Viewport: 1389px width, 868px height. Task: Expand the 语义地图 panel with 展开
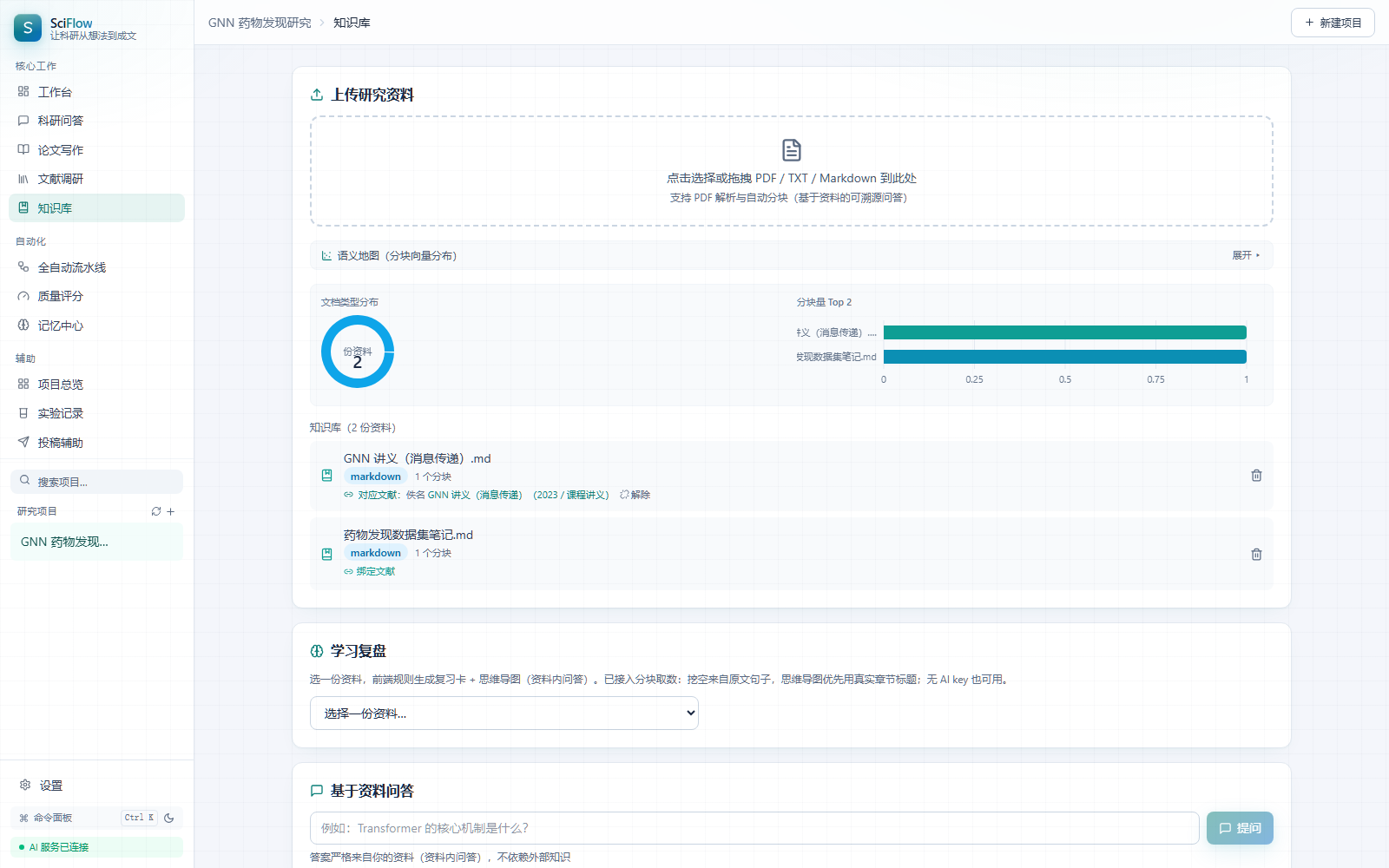pyautogui.click(x=1246, y=255)
